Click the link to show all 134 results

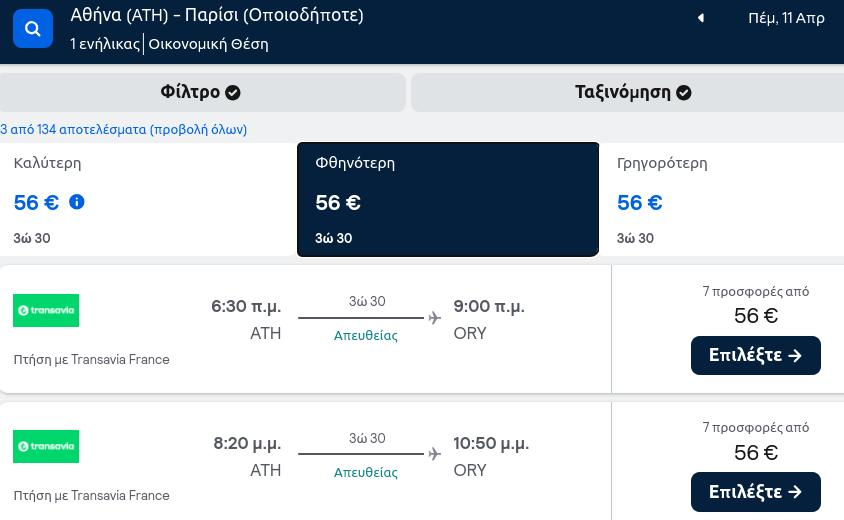click(123, 130)
